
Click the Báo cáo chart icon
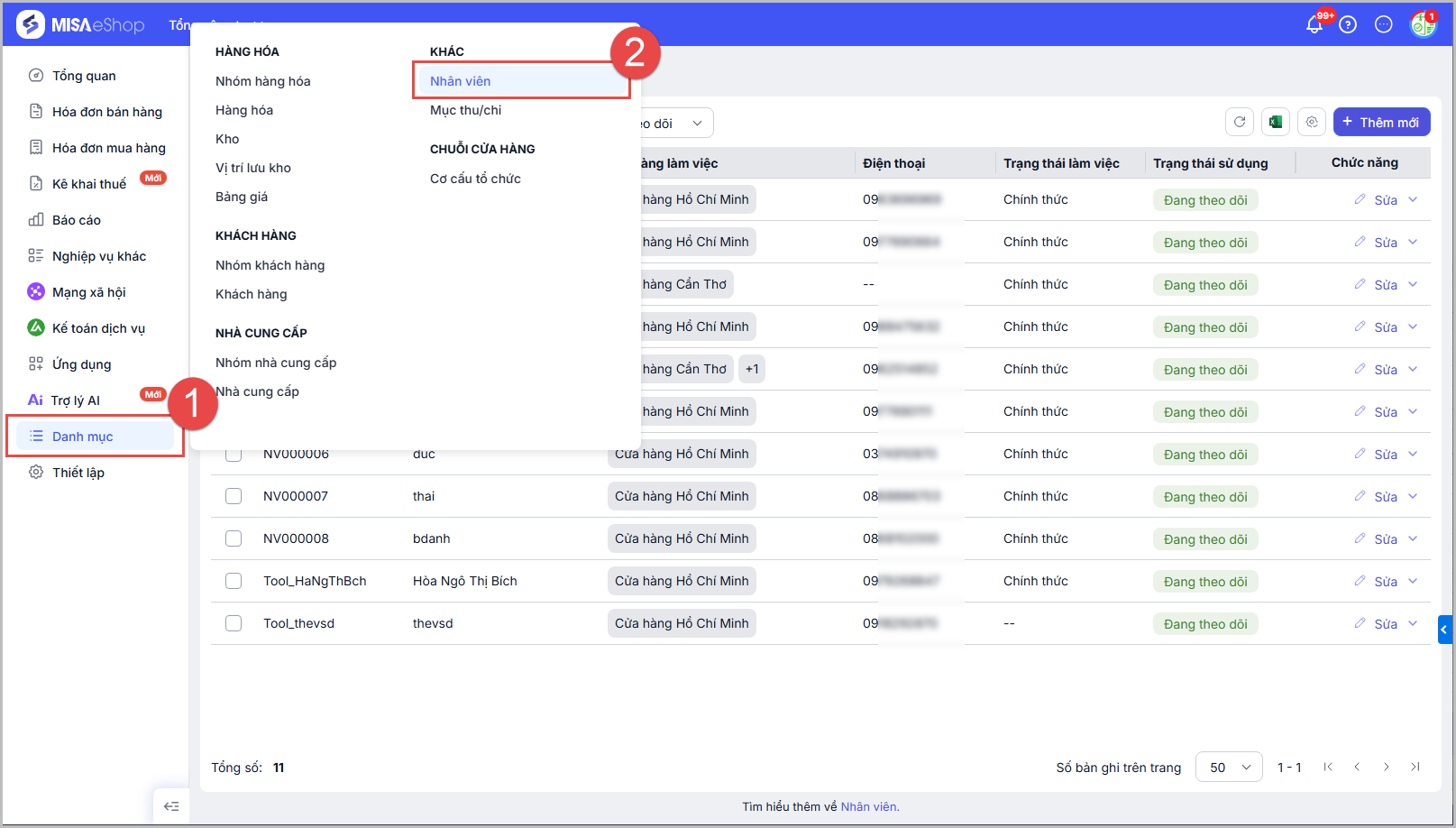pos(36,219)
